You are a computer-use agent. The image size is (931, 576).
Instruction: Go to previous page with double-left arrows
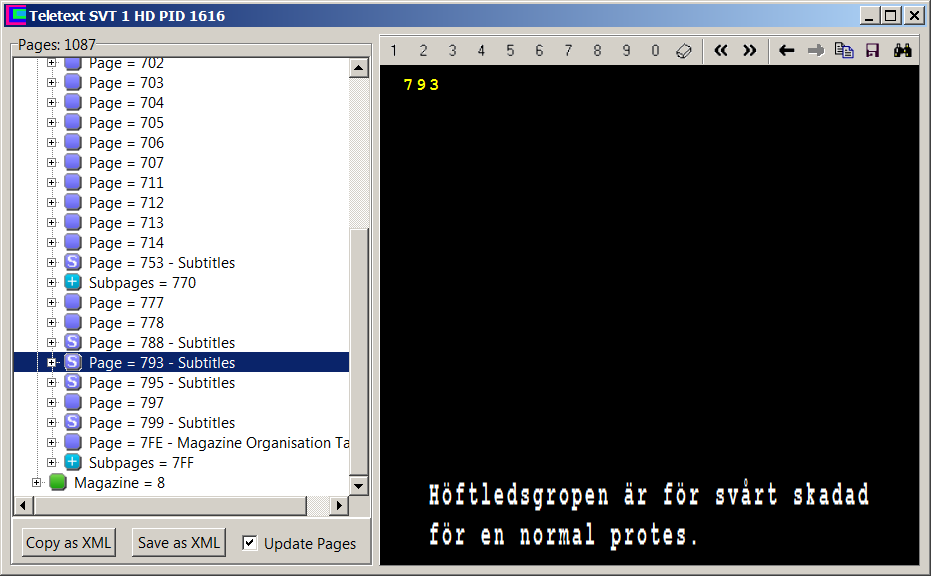pos(721,50)
